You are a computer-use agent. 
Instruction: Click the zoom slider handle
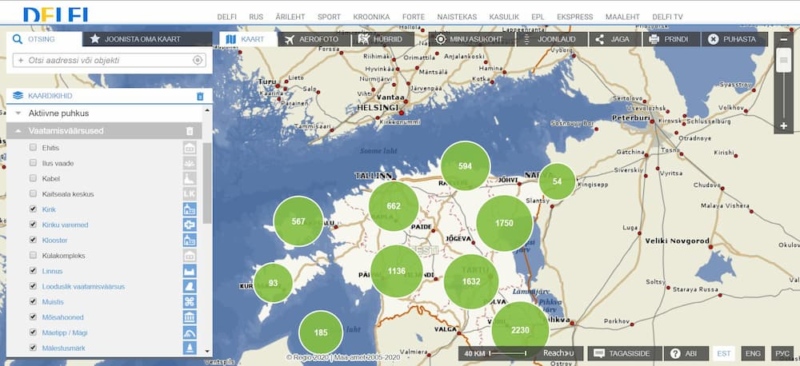click(x=784, y=63)
